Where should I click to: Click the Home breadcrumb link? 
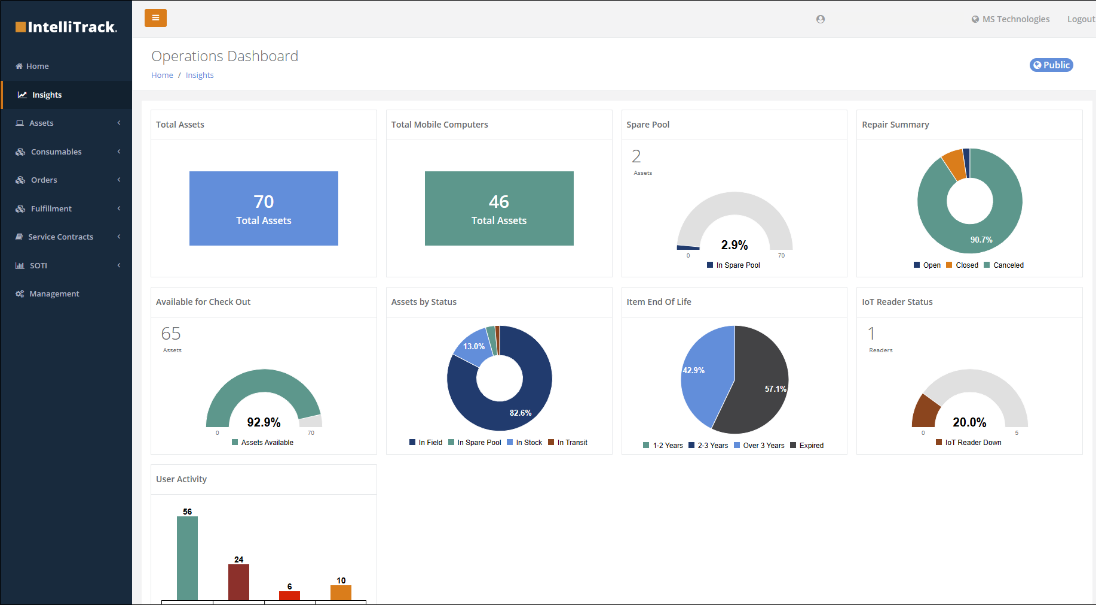click(x=162, y=75)
